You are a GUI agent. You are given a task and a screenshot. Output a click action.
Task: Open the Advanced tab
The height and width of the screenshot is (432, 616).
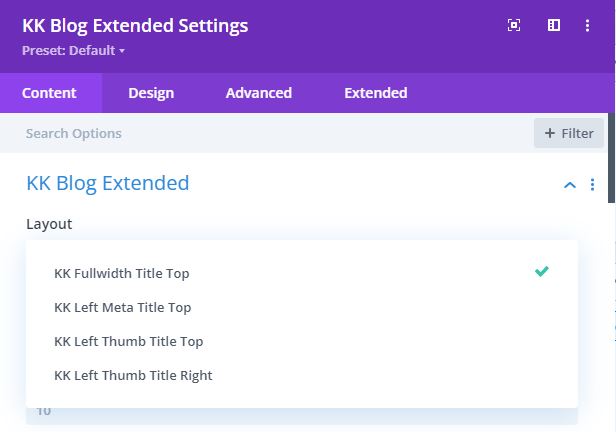(x=259, y=93)
